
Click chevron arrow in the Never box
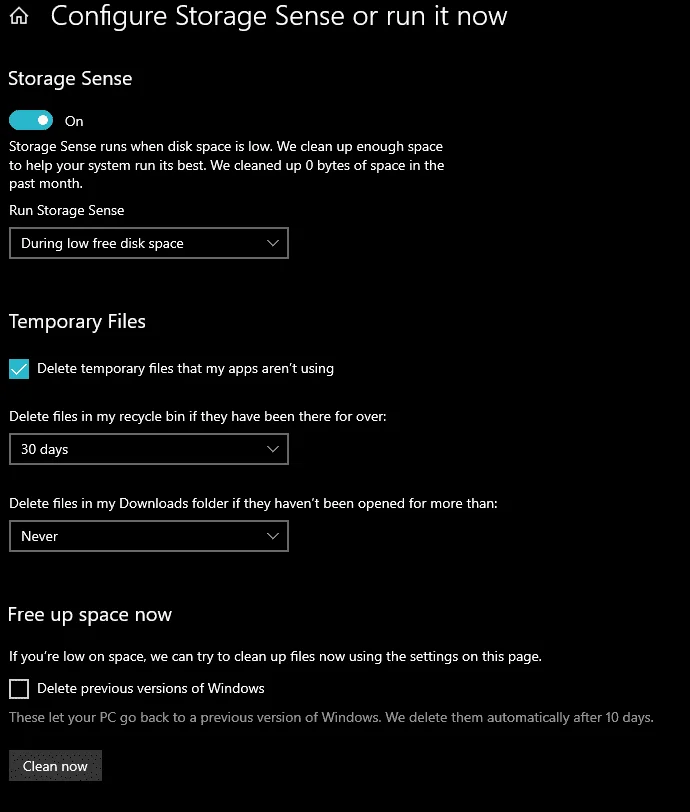click(273, 536)
